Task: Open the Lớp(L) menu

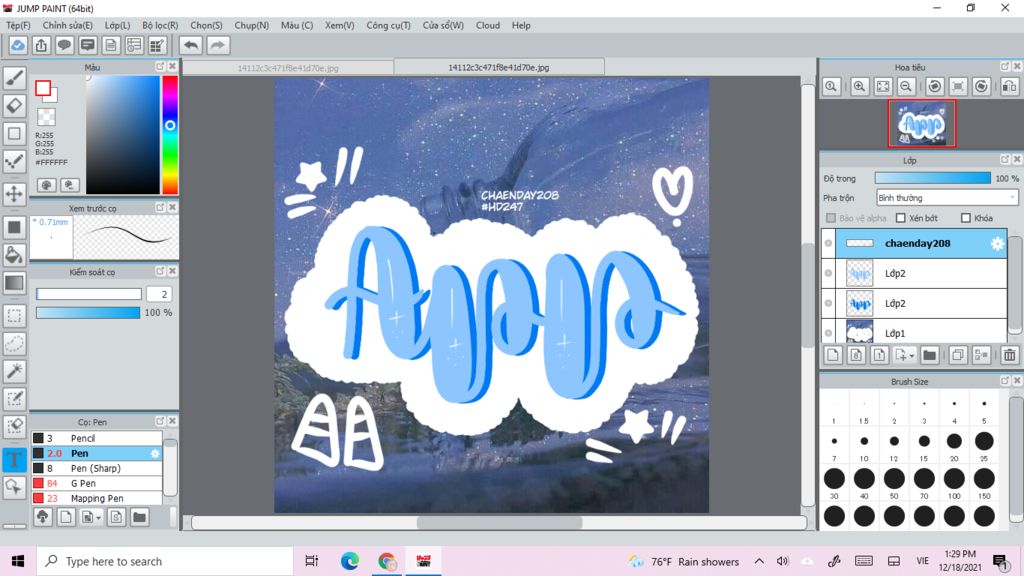Action: click(117, 25)
